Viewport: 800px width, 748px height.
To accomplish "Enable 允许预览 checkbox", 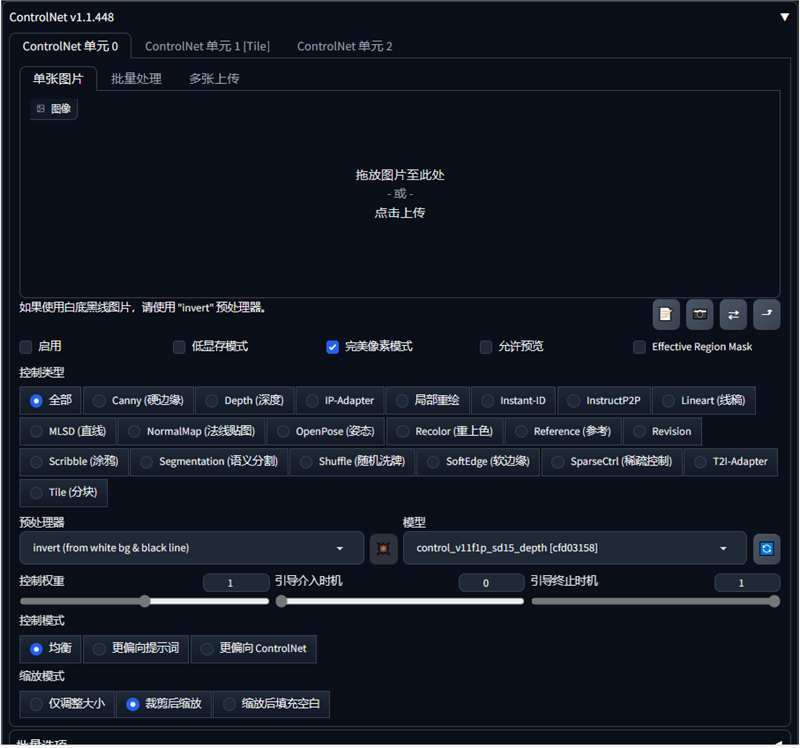I will click(x=485, y=347).
